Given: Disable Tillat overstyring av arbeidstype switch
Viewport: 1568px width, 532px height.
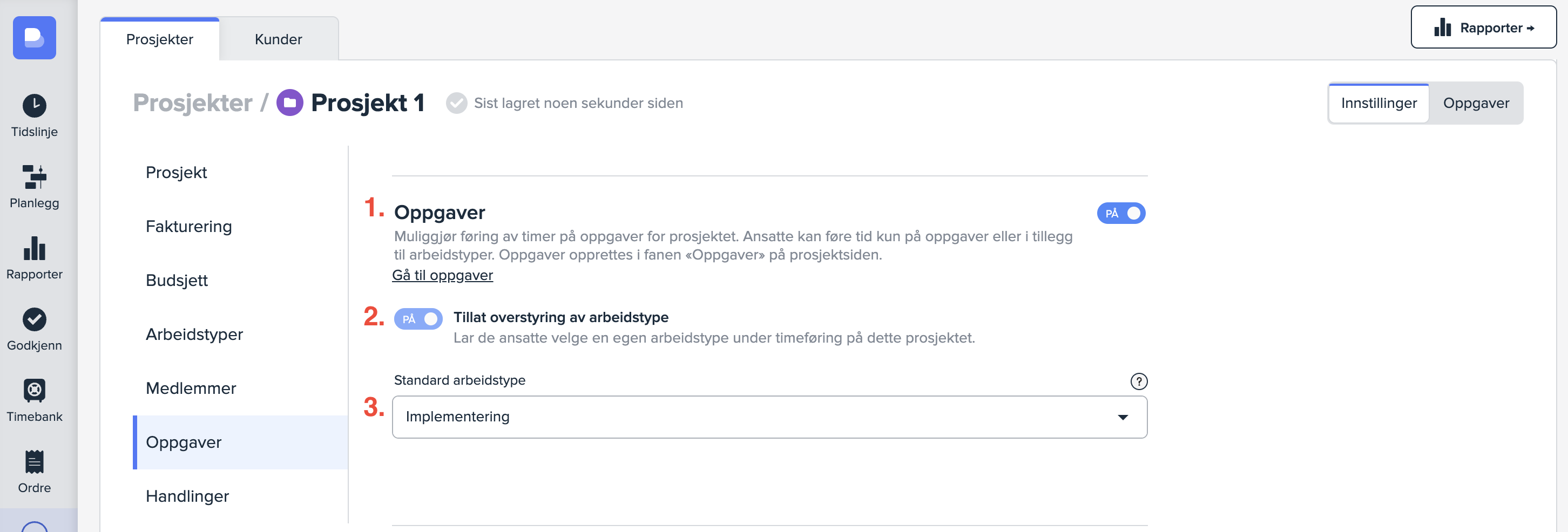Looking at the screenshot, I should pyautogui.click(x=418, y=318).
